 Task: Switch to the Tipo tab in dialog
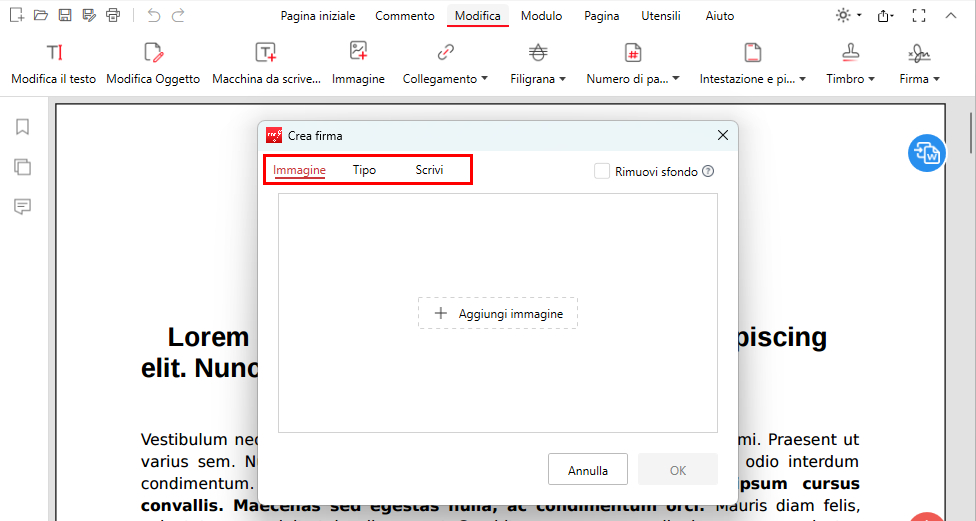coord(364,170)
